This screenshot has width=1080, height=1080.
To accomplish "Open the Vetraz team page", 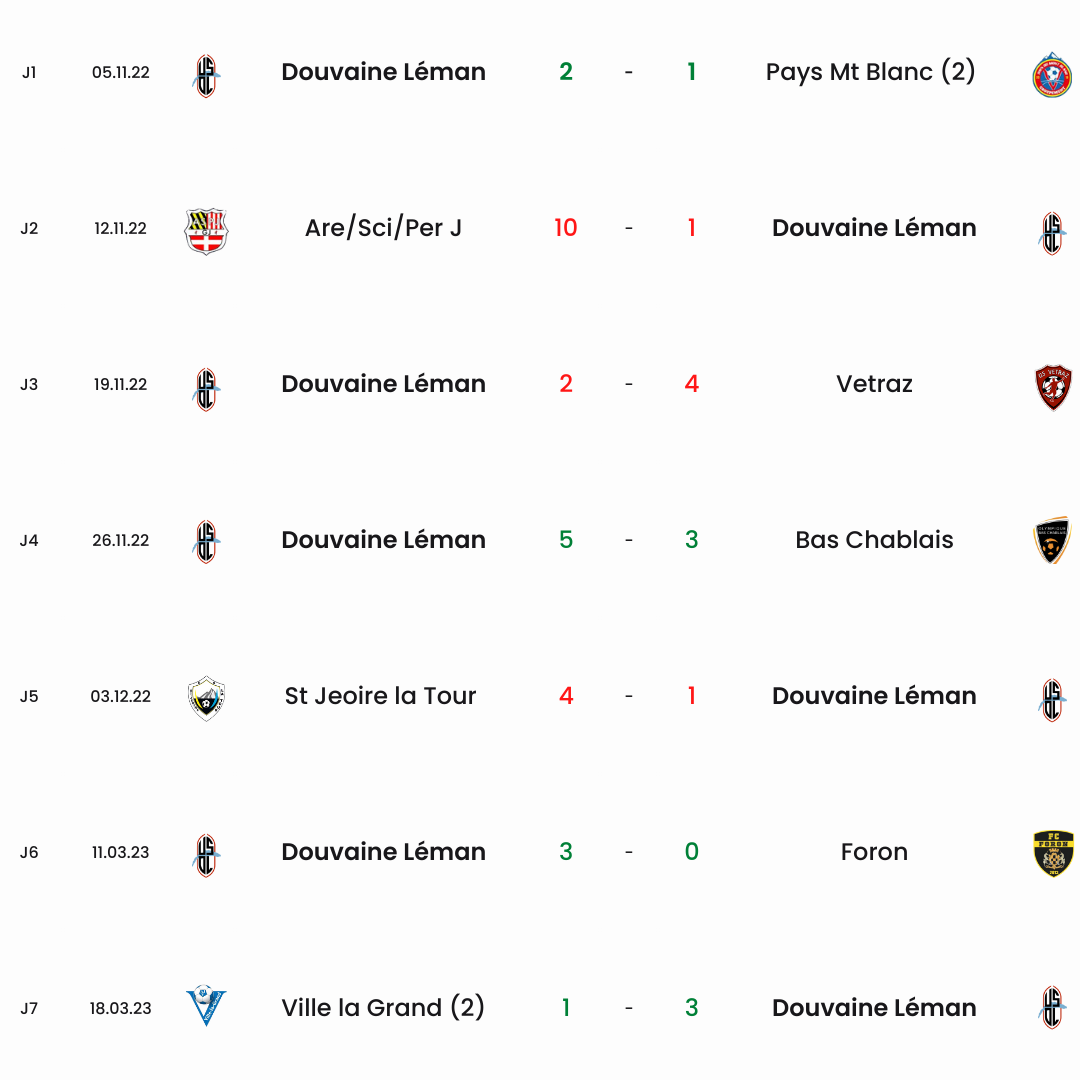I will [x=874, y=384].
